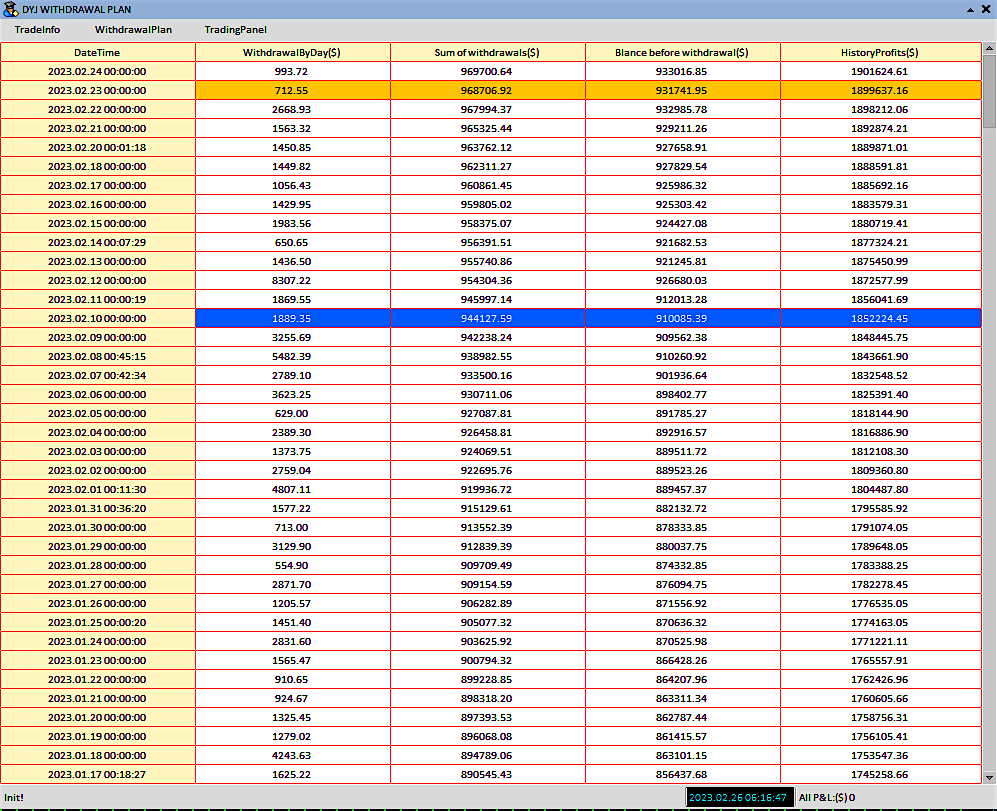Image resolution: width=997 pixels, height=811 pixels.
Task: Select the 2023.01.31 00:36:20 date cell
Action: click(x=97, y=508)
